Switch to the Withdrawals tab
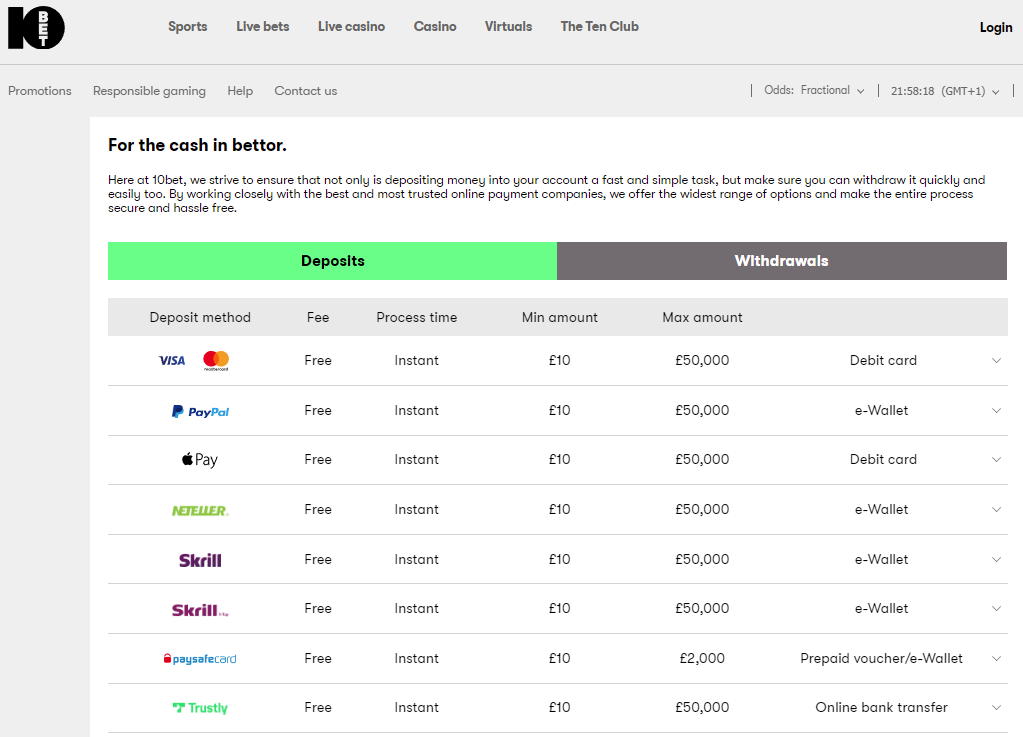The height and width of the screenshot is (737, 1023). [782, 261]
